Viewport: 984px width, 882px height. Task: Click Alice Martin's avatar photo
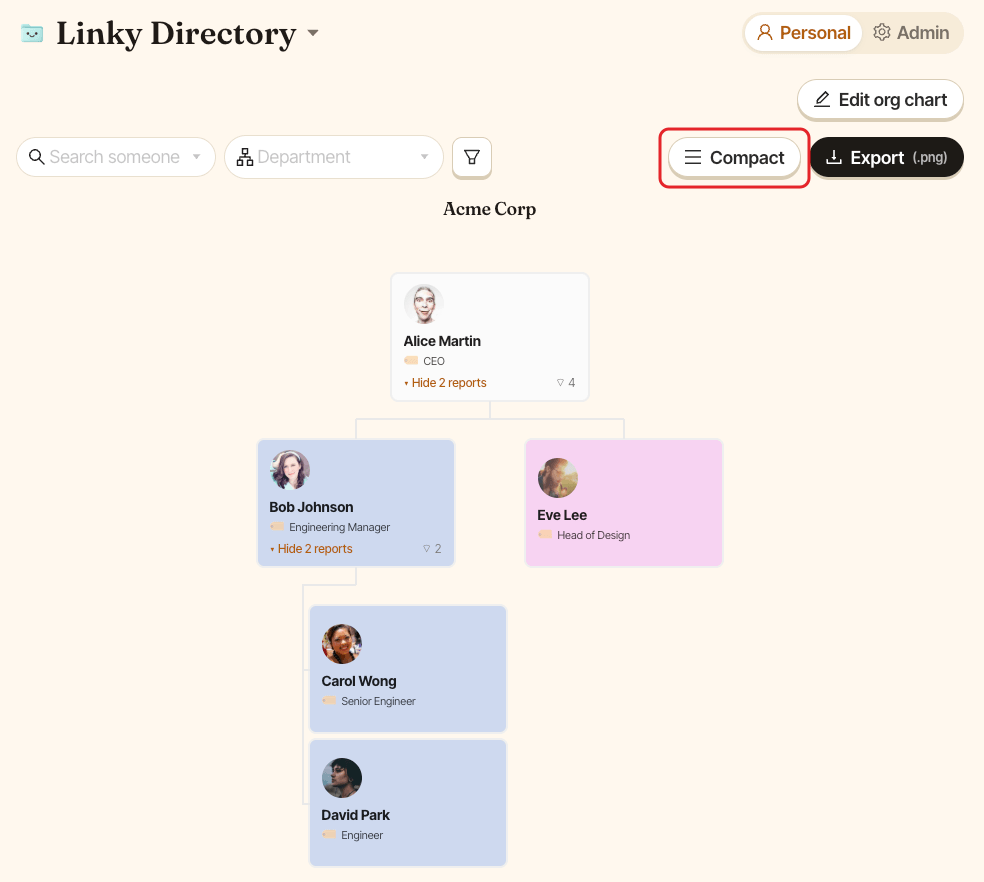[x=424, y=304]
